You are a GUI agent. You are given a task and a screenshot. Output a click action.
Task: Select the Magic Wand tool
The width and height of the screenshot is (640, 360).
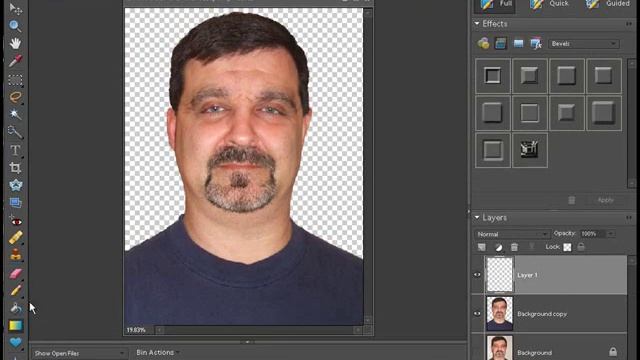[x=16, y=114]
